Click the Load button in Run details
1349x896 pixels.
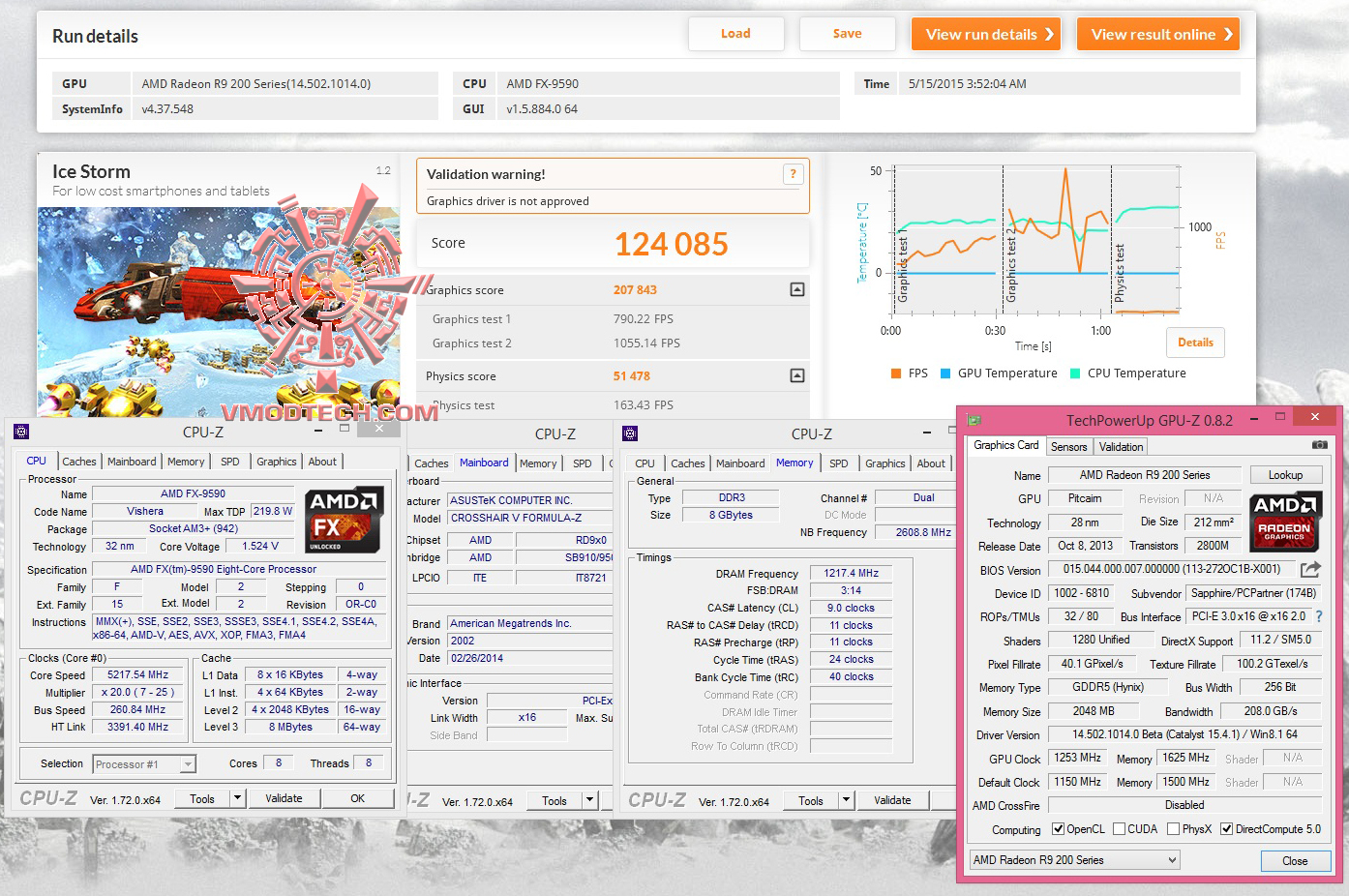tap(735, 34)
